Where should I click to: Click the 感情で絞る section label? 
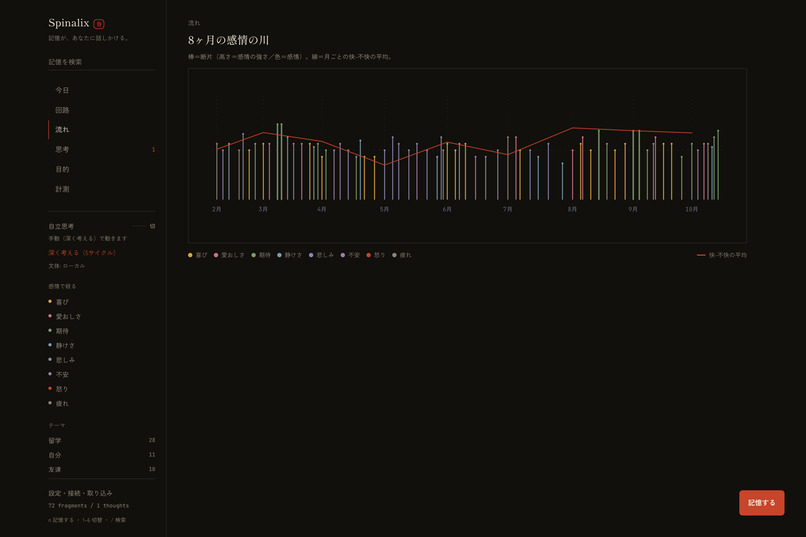(x=62, y=286)
